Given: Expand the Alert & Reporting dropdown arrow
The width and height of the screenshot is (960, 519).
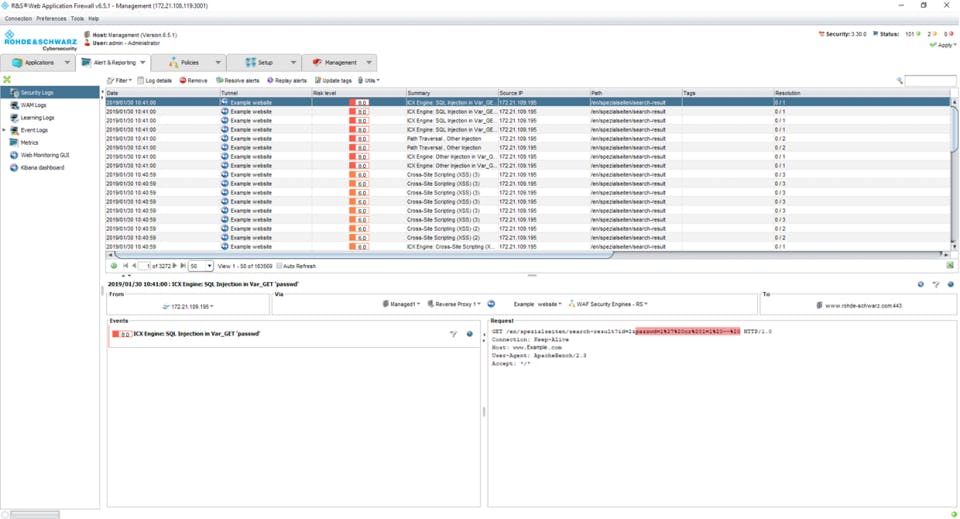Looking at the screenshot, I should pyautogui.click(x=143, y=62).
